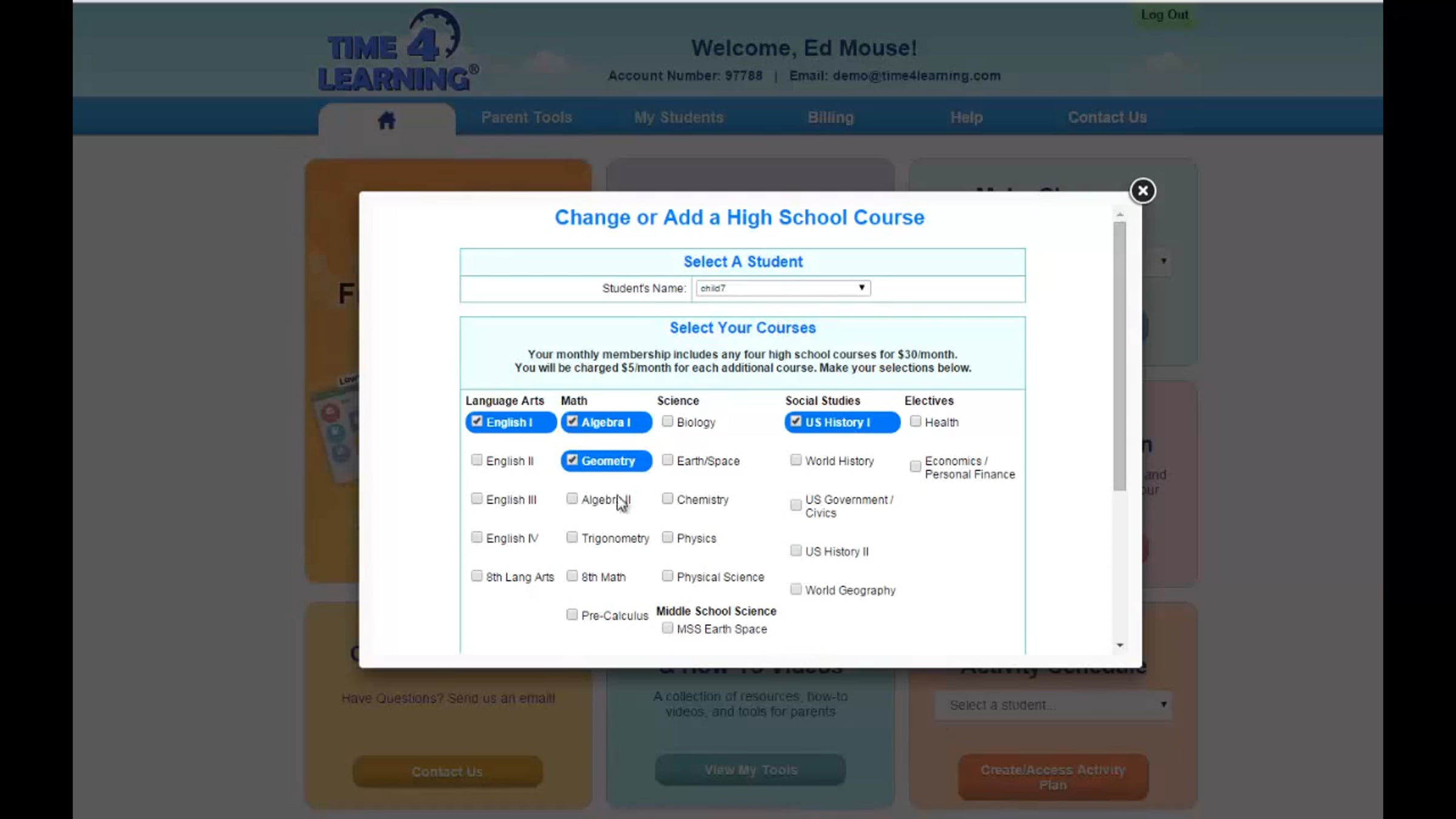1456x819 pixels.
Task: Click the View My Tools button
Action: tap(750, 770)
